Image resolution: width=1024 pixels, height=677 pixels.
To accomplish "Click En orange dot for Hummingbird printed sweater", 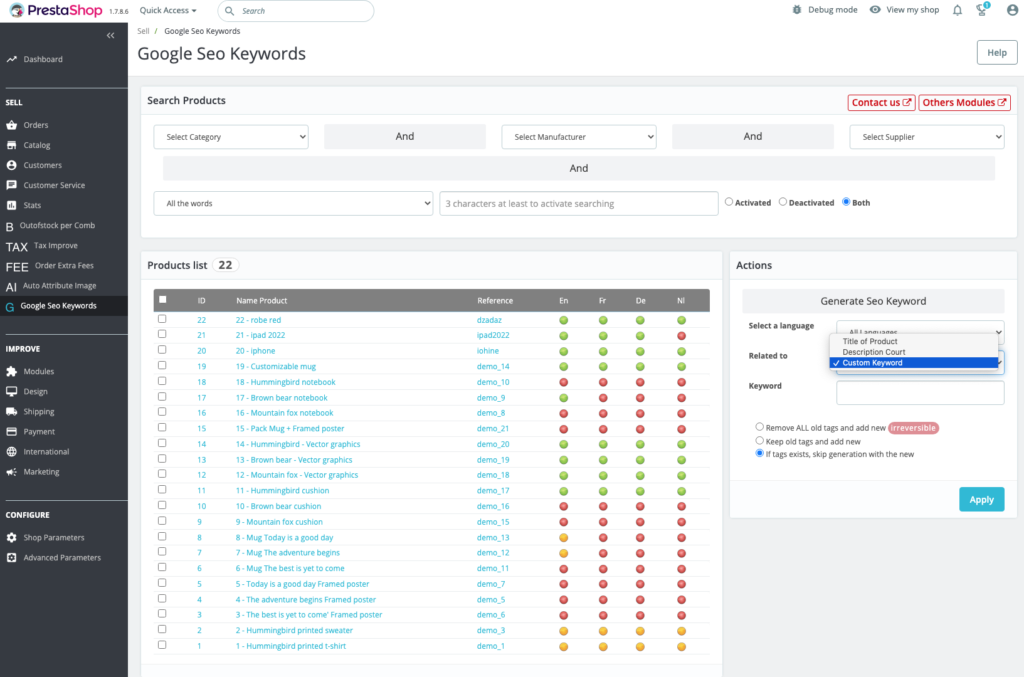I will 564,631.
